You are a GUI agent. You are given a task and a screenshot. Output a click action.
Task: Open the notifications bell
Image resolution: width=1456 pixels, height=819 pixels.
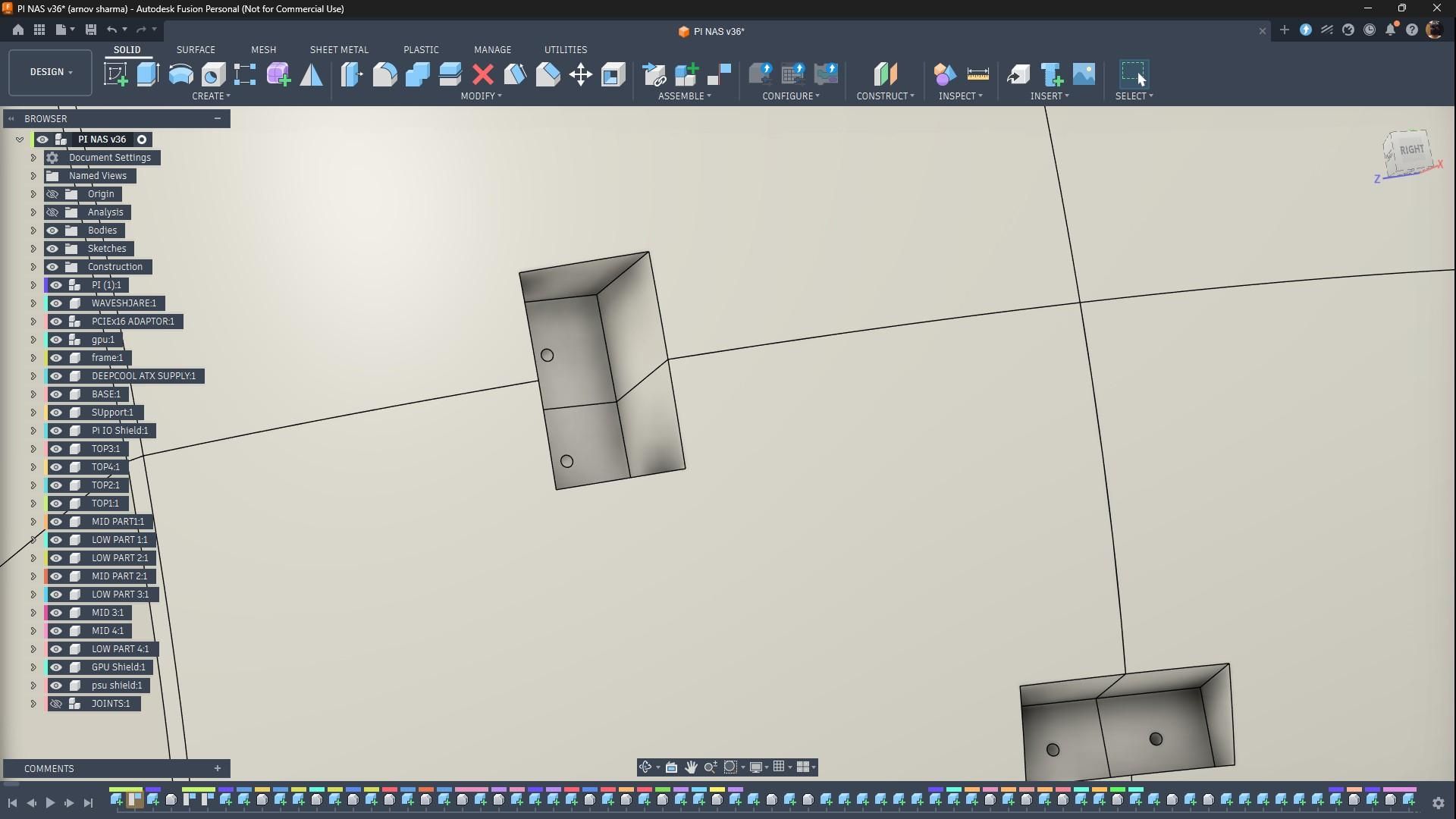click(x=1391, y=30)
